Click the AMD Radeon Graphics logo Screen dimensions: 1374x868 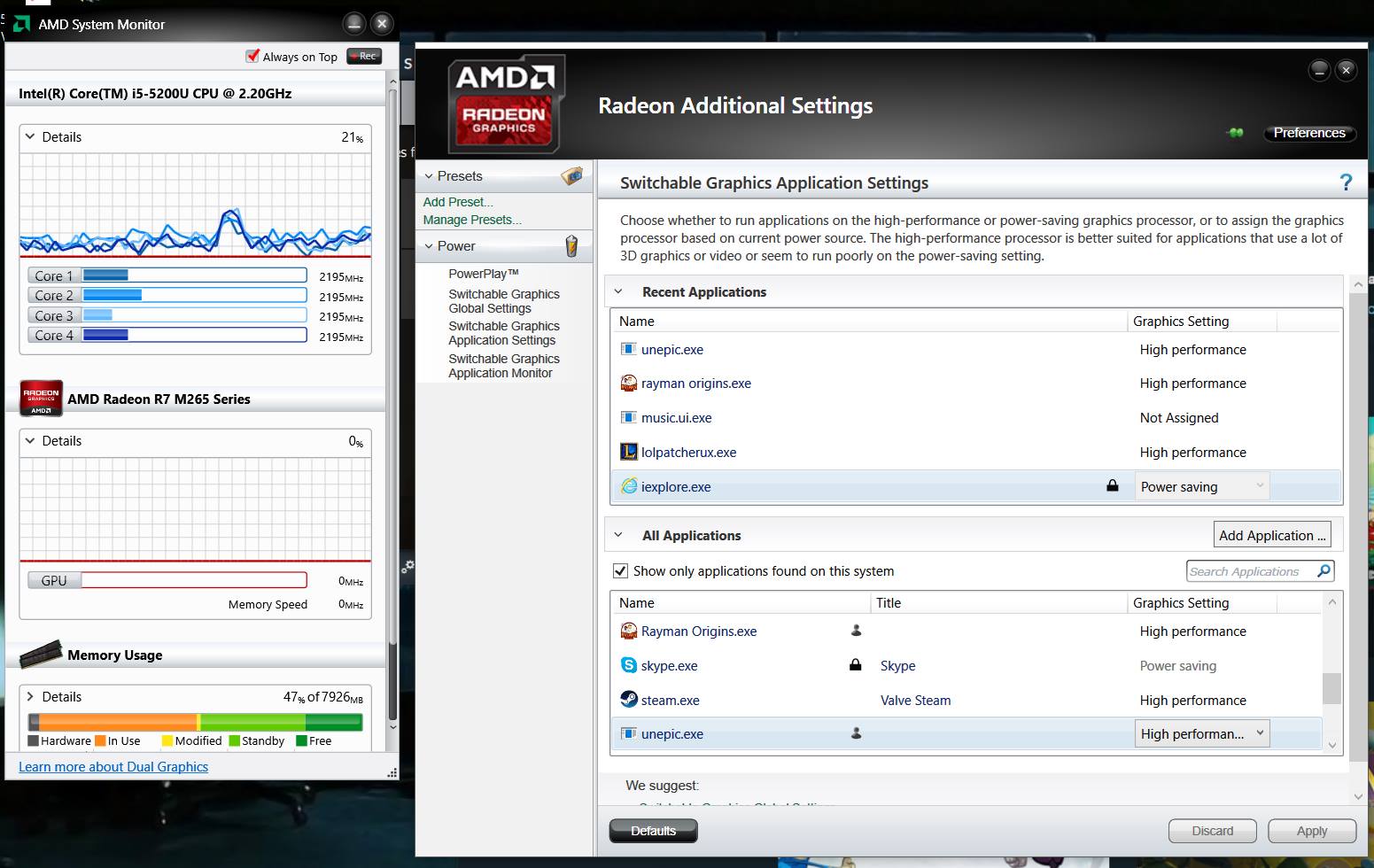[x=505, y=104]
